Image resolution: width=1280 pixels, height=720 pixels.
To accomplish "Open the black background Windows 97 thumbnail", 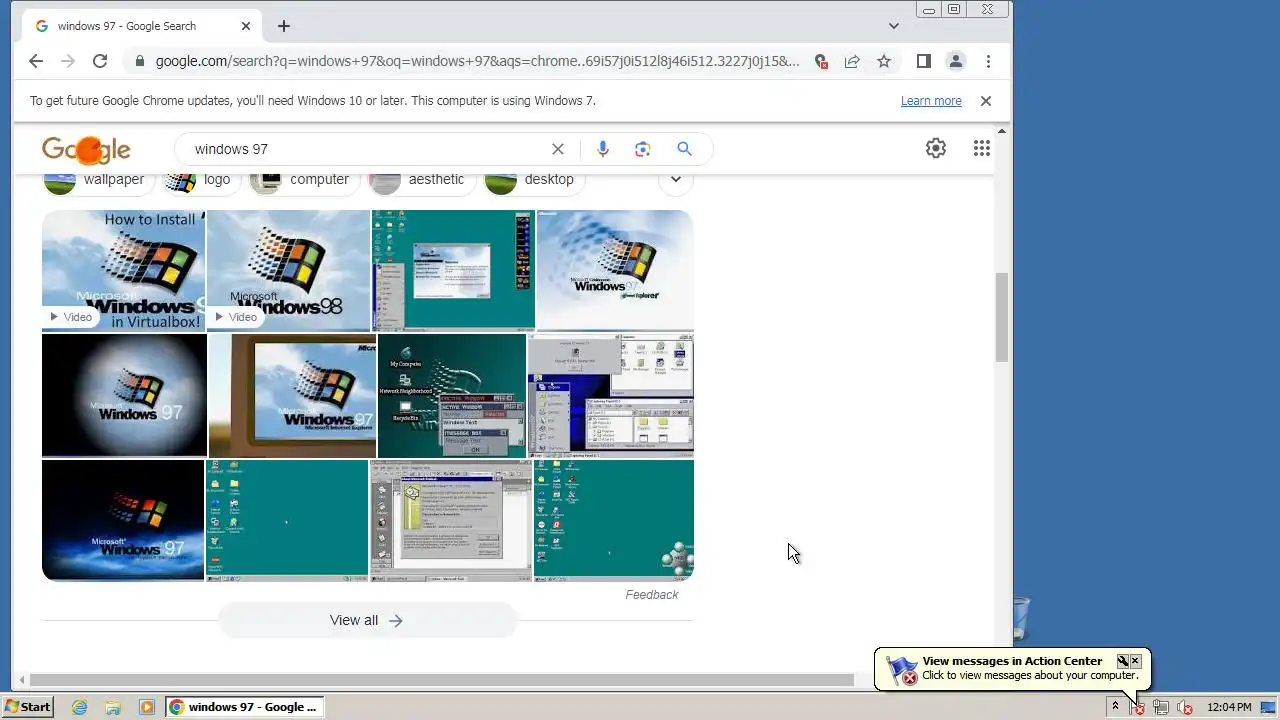I will click(x=124, y=395).
